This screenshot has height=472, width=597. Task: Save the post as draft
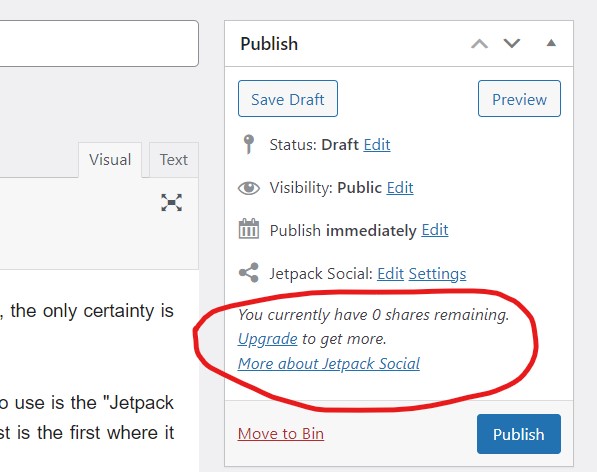[x=288, y=99]
